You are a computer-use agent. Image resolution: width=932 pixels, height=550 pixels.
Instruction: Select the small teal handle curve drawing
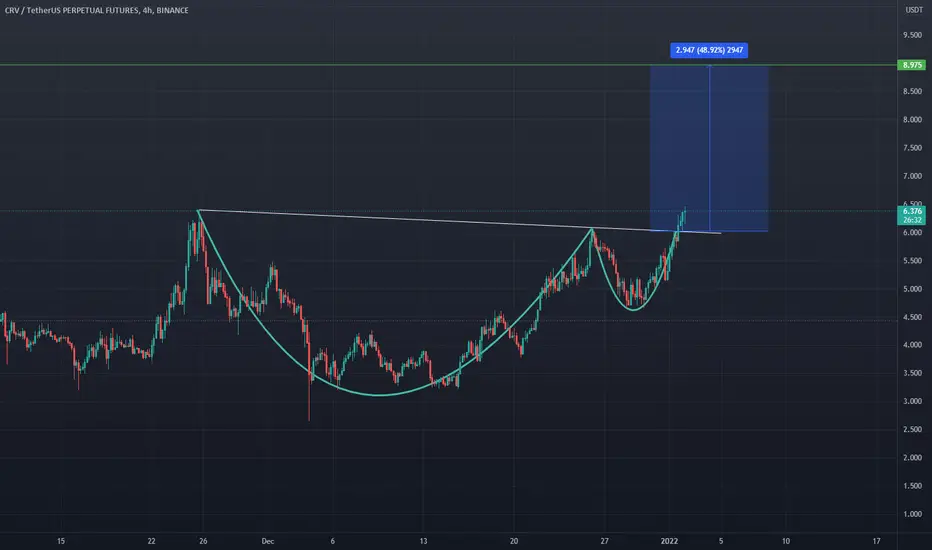[634, 309]
